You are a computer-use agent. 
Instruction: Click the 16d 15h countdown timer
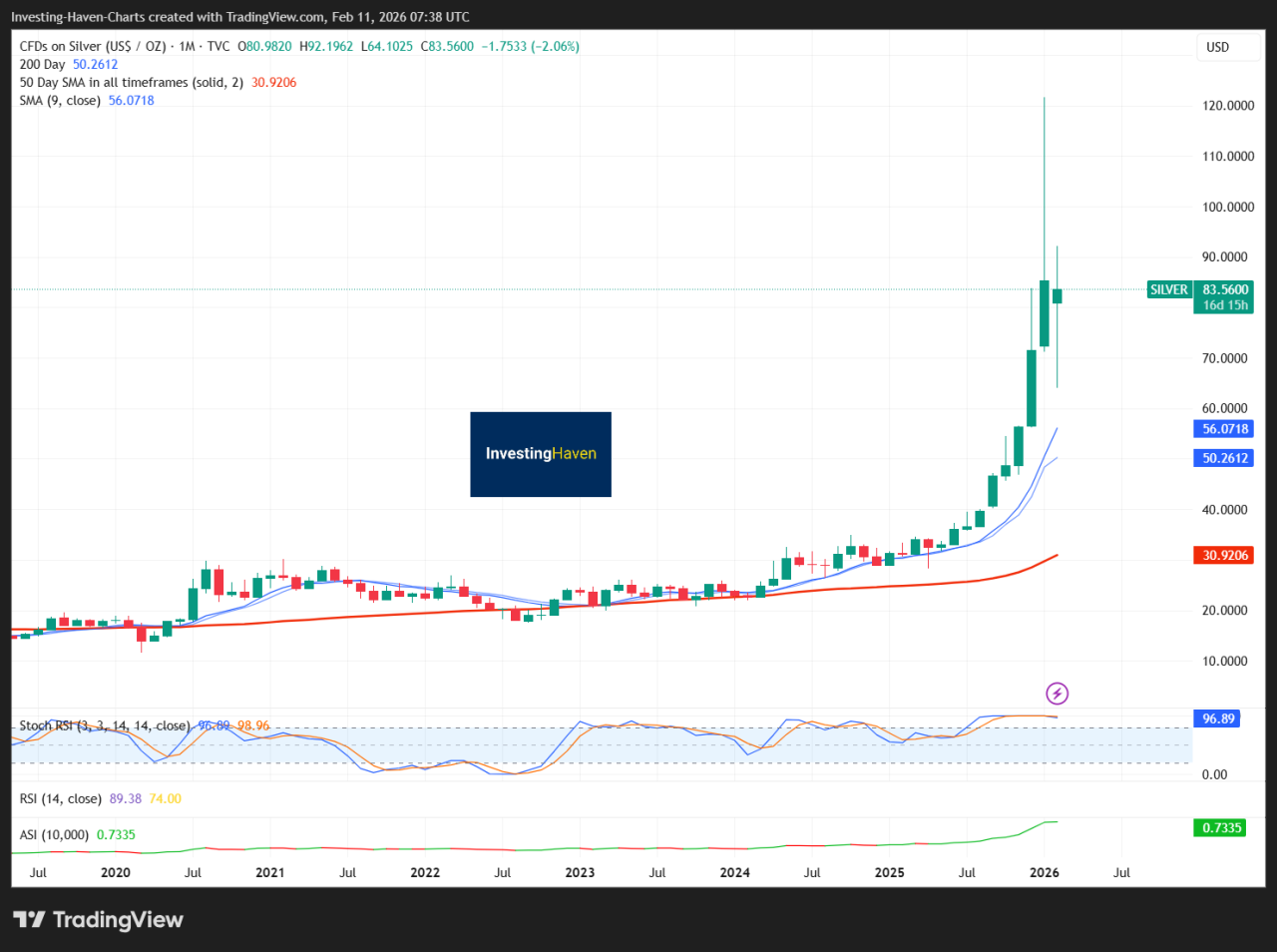1223,302
